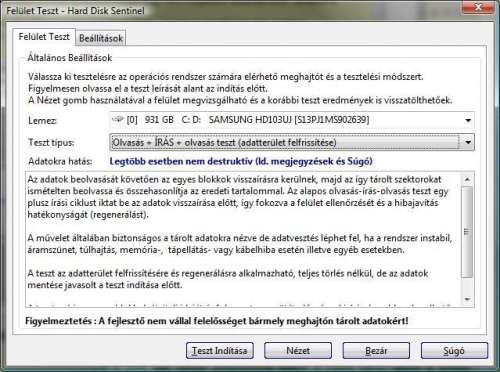Switch to the Beállítások tab
This screenshot has height=372, width=500.
point(101,38)
